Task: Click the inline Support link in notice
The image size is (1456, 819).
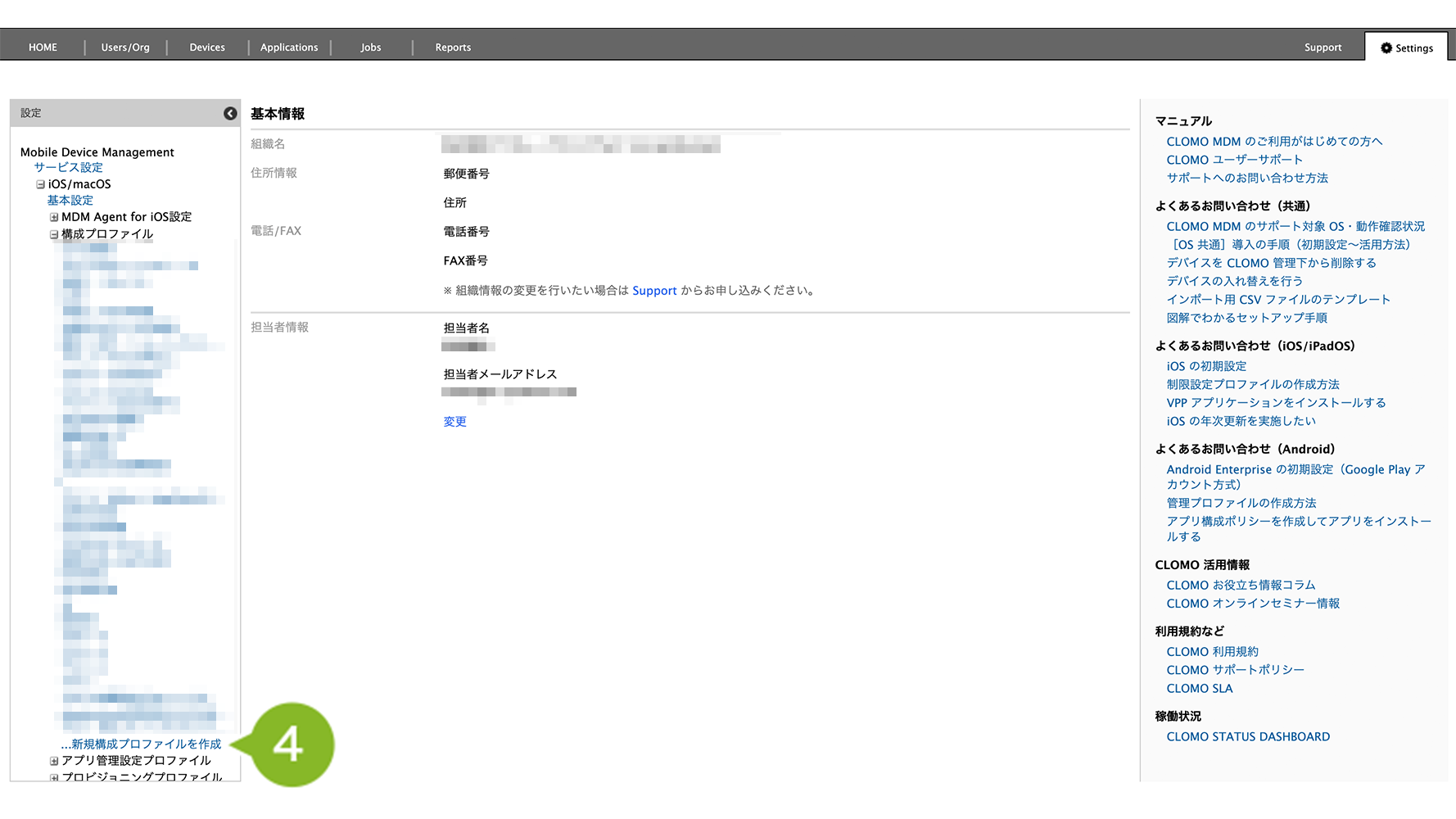Action: point(654,291)
